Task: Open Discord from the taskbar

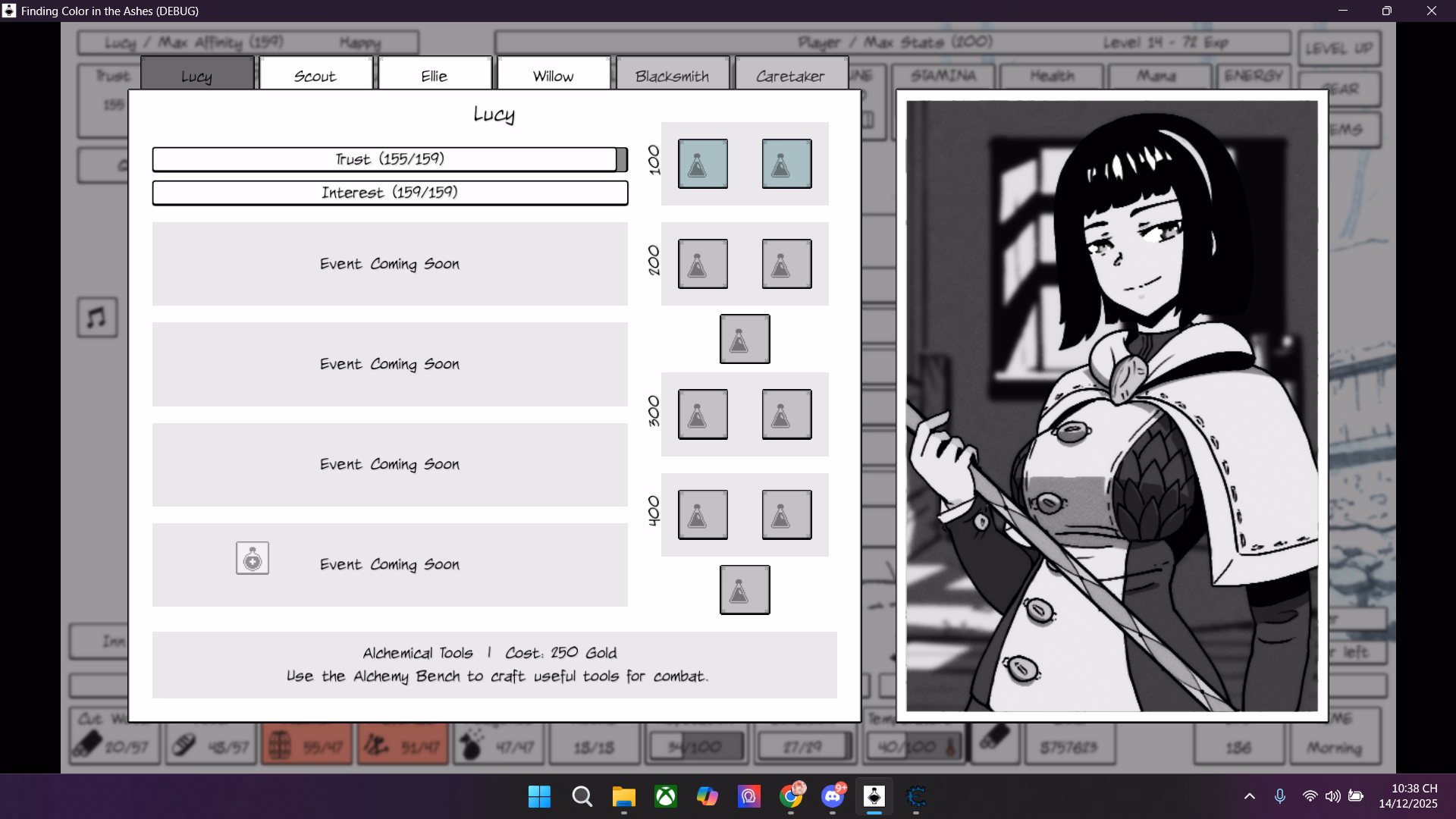Action: coord(833,796)
